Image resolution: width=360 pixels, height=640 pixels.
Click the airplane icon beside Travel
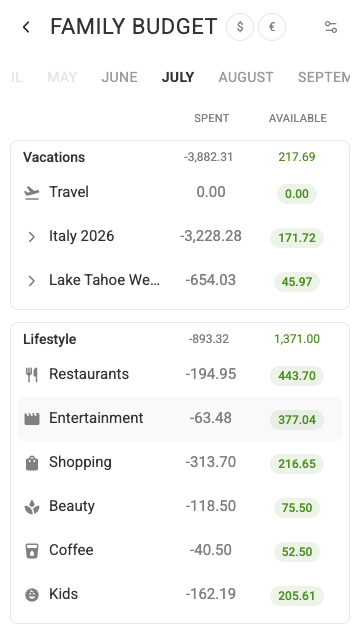32,193
